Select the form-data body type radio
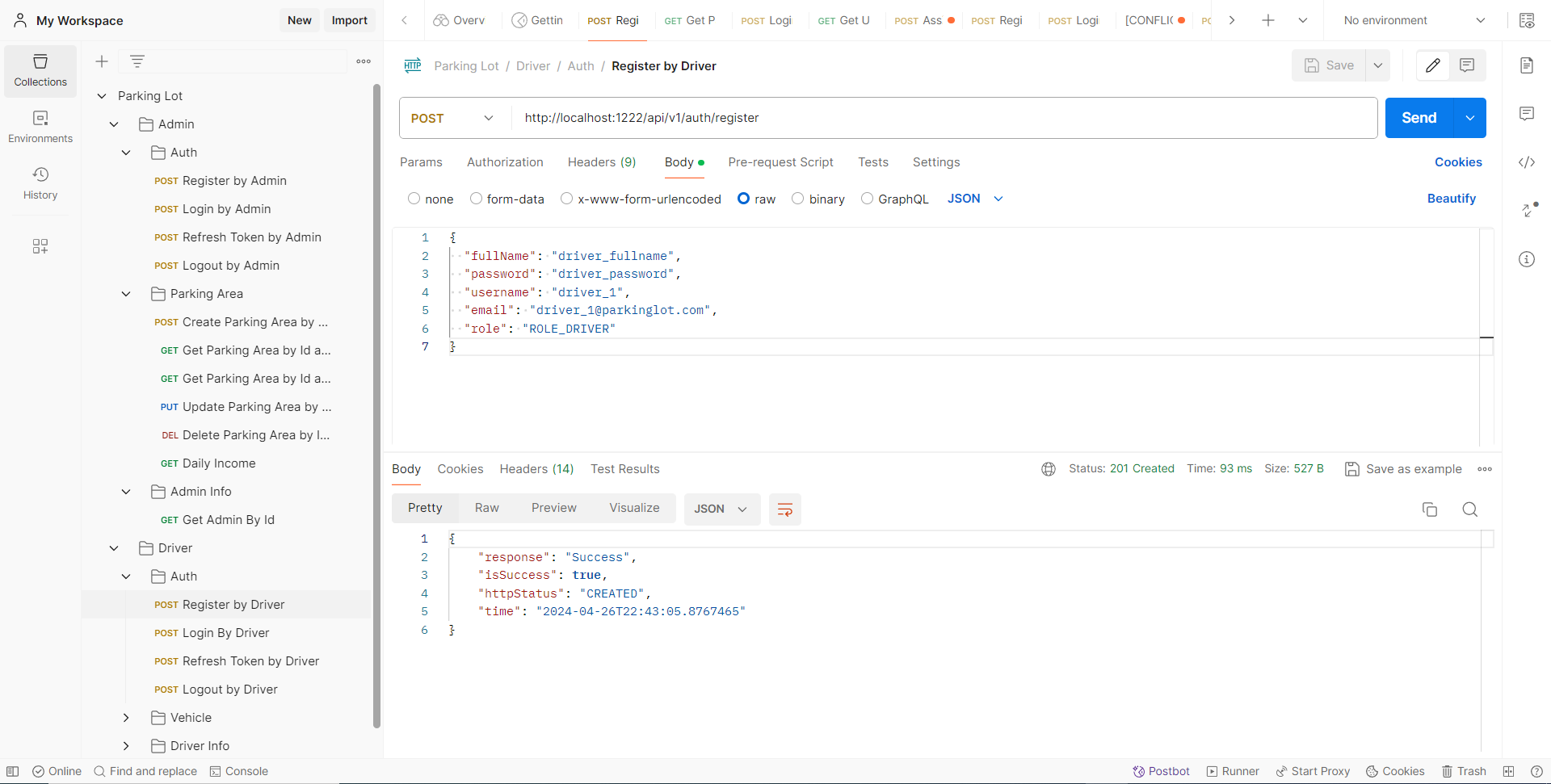Viewport: 1551px width, 784px height. [476, 199]
